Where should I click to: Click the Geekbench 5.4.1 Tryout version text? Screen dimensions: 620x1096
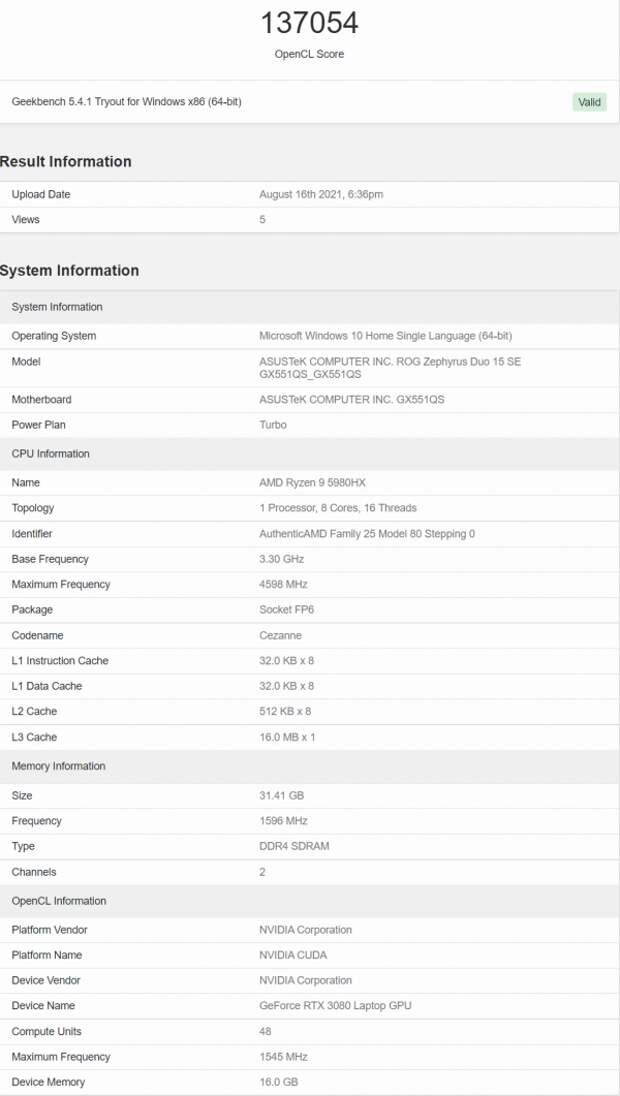click(127, 102)
